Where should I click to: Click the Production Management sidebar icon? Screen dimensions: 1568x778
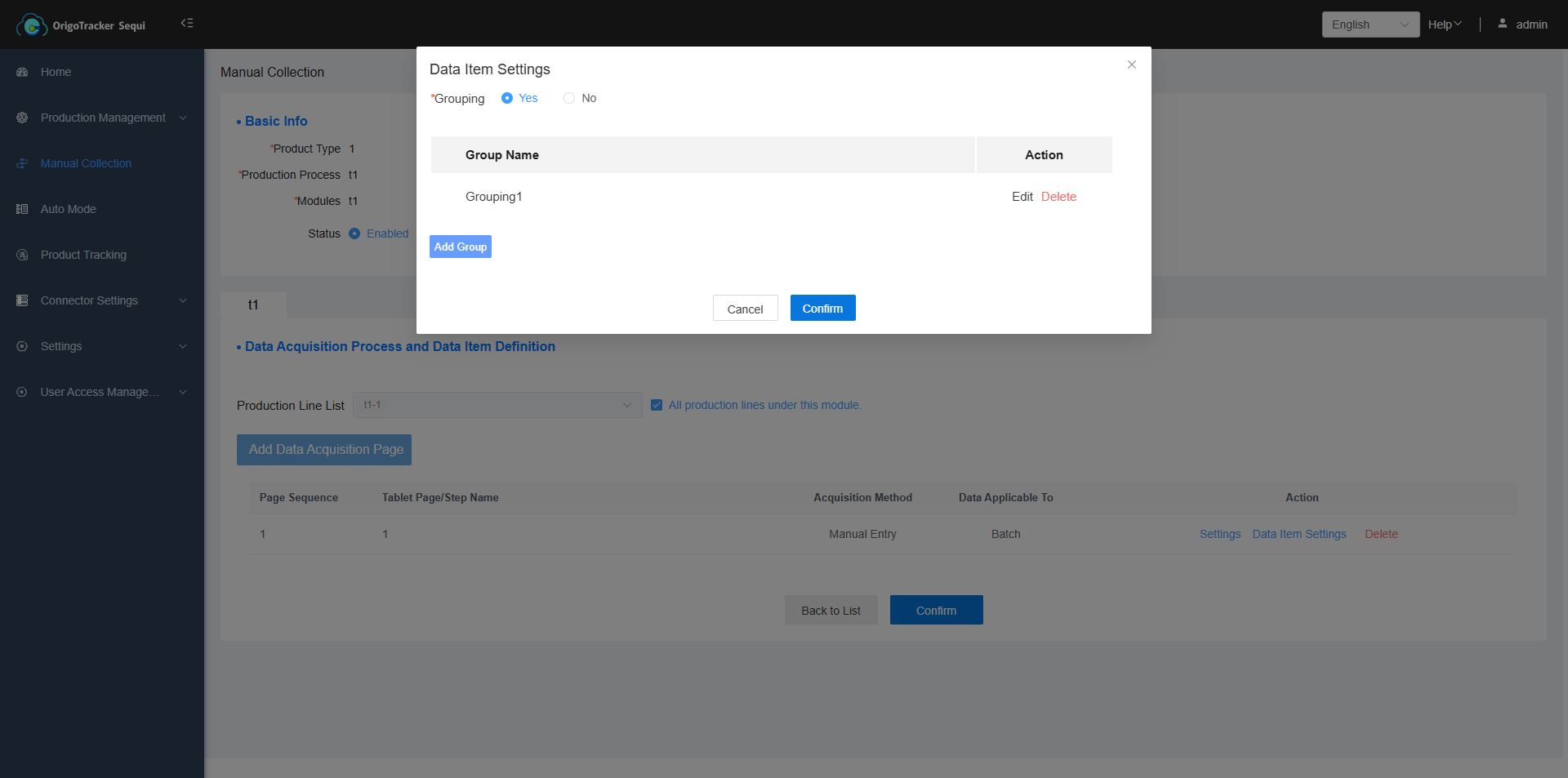pyautogui.click(x=22, y=118)
